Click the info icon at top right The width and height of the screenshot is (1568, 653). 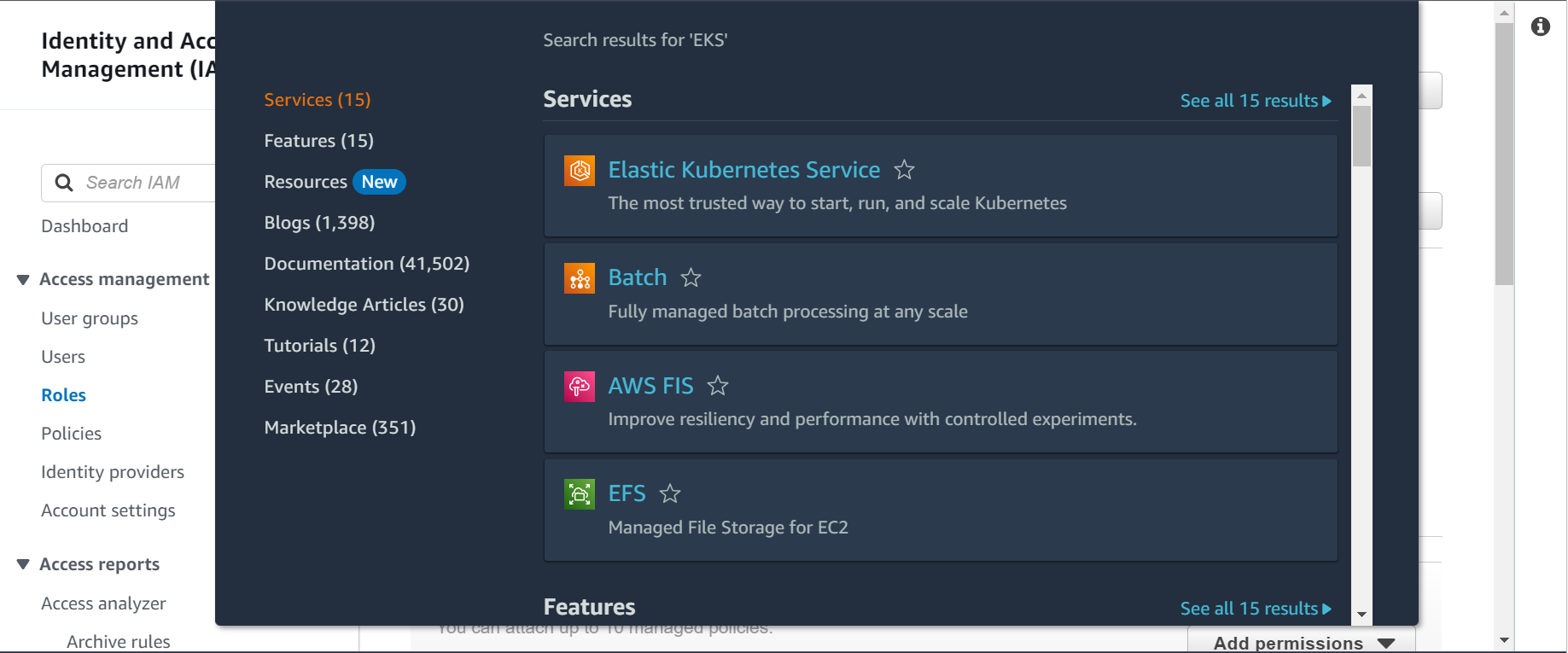coord(1541,26)
